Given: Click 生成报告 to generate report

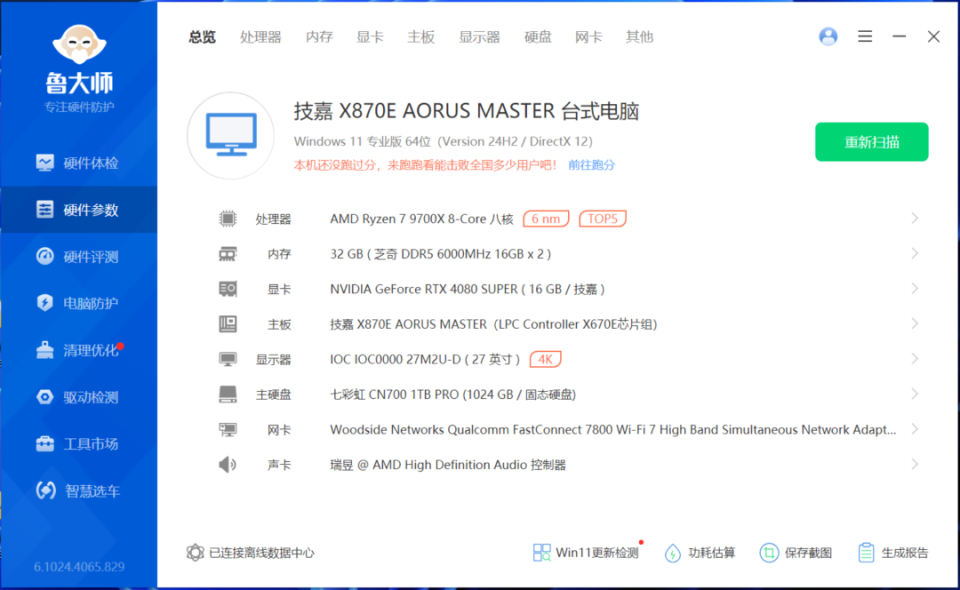Looking at the screenshot, I should tap(893, 553).
